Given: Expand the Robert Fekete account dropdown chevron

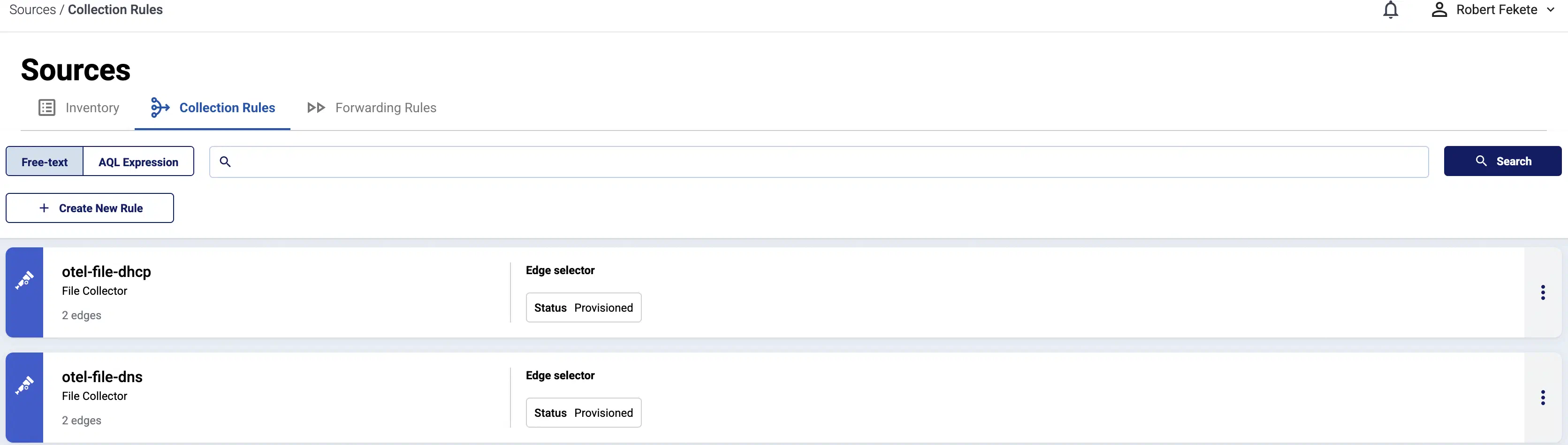Looking at the screenshot, I should (x=1550, y=10).
